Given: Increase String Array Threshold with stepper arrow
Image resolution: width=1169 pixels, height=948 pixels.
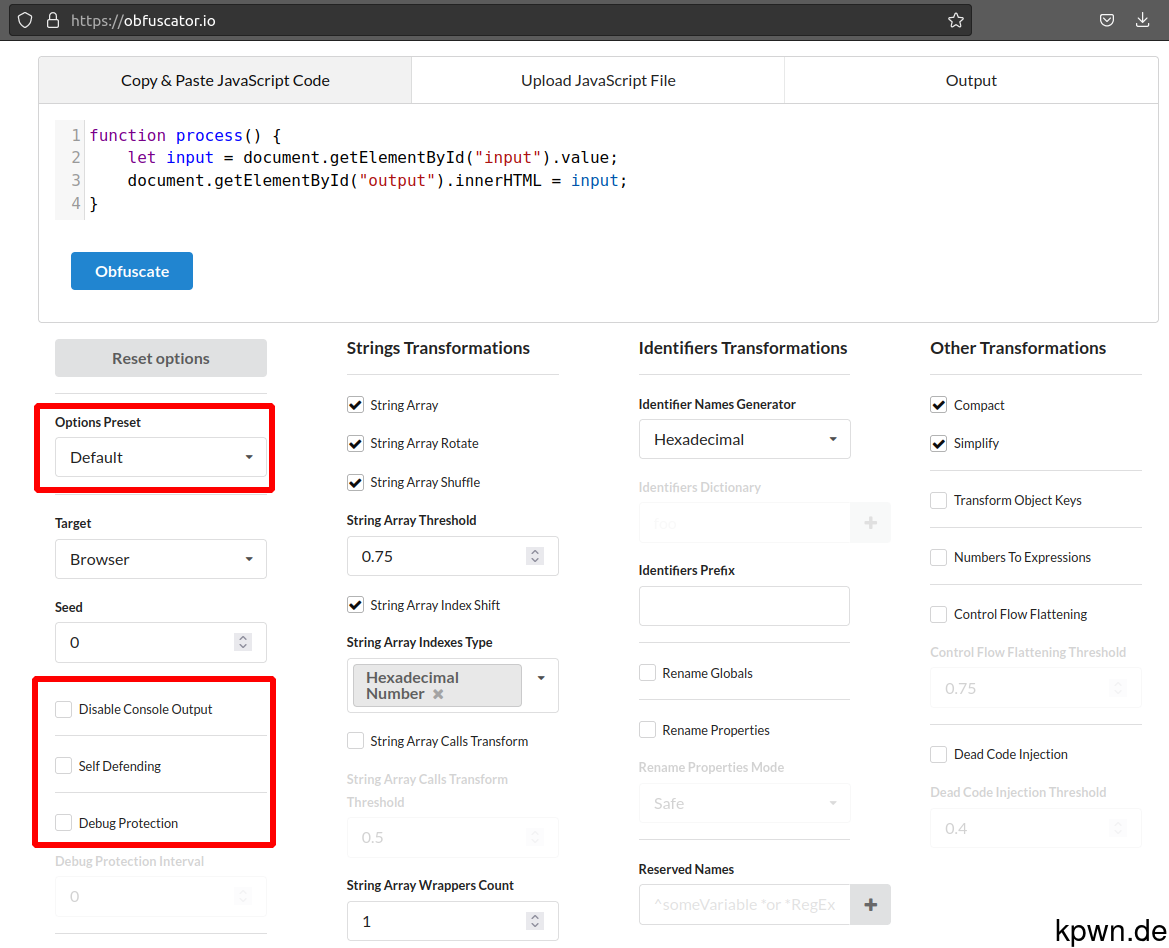Looking at the screenshot, I should point(536,550).
